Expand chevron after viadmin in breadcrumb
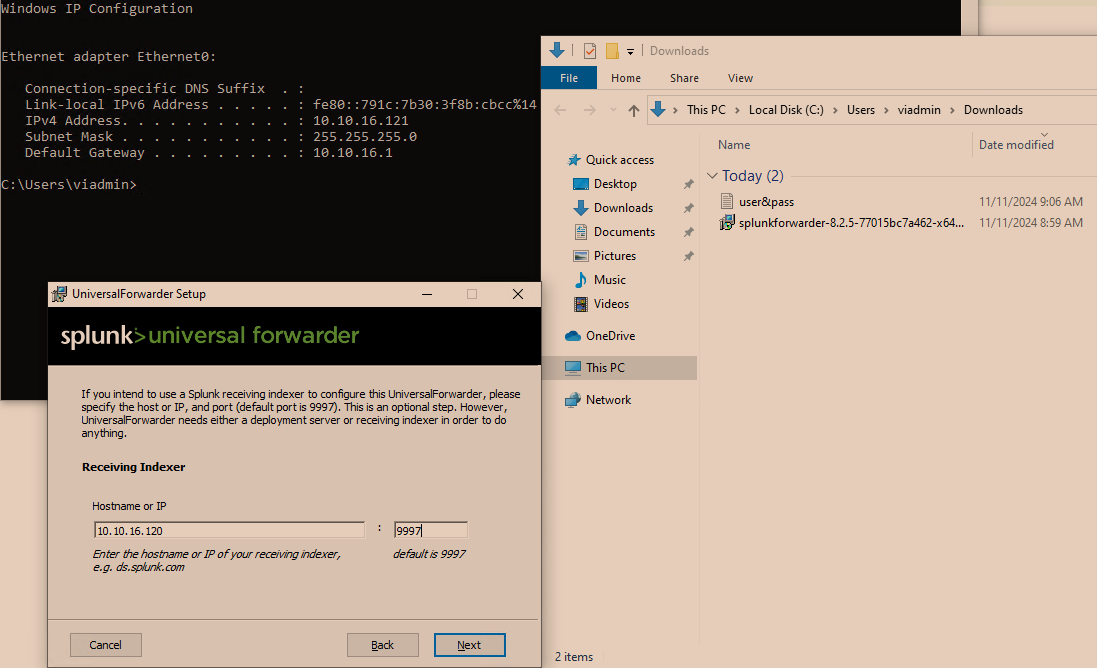Image resolution: width=1097 pixels, height=668 pixels. [x=952, y=111]
